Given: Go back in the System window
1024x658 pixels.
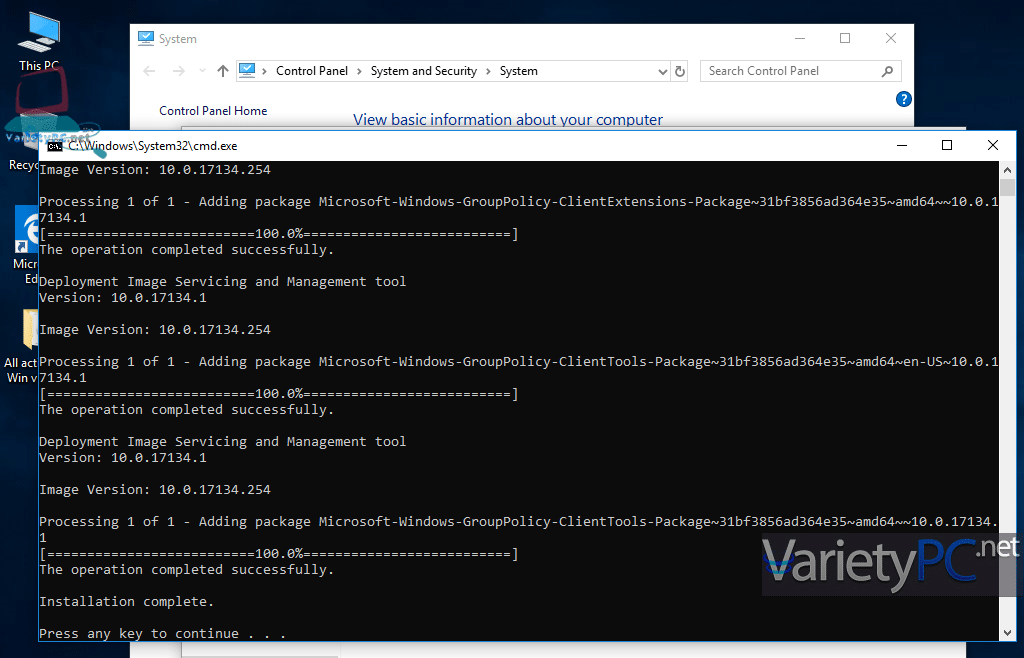Looking at the screenshot, I should pos(149,71).
